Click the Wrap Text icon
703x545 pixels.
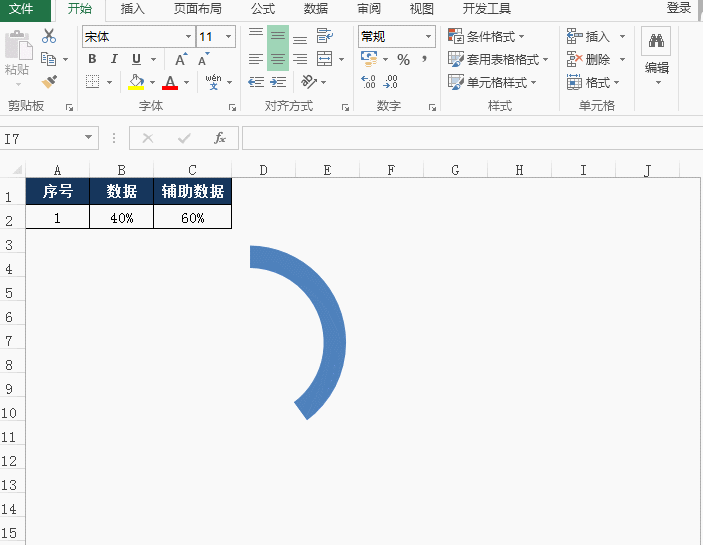coord(325,36)
